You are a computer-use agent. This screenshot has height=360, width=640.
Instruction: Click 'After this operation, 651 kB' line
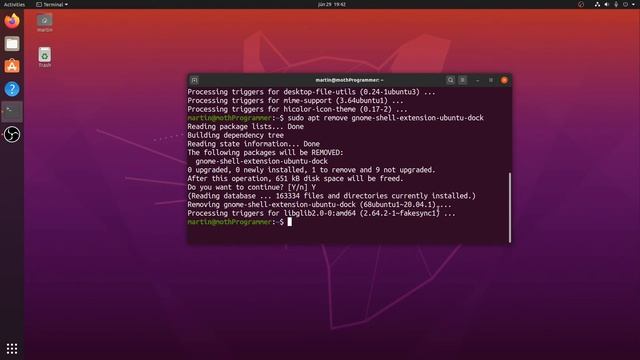pyautogui.click(x=295, y=178)
